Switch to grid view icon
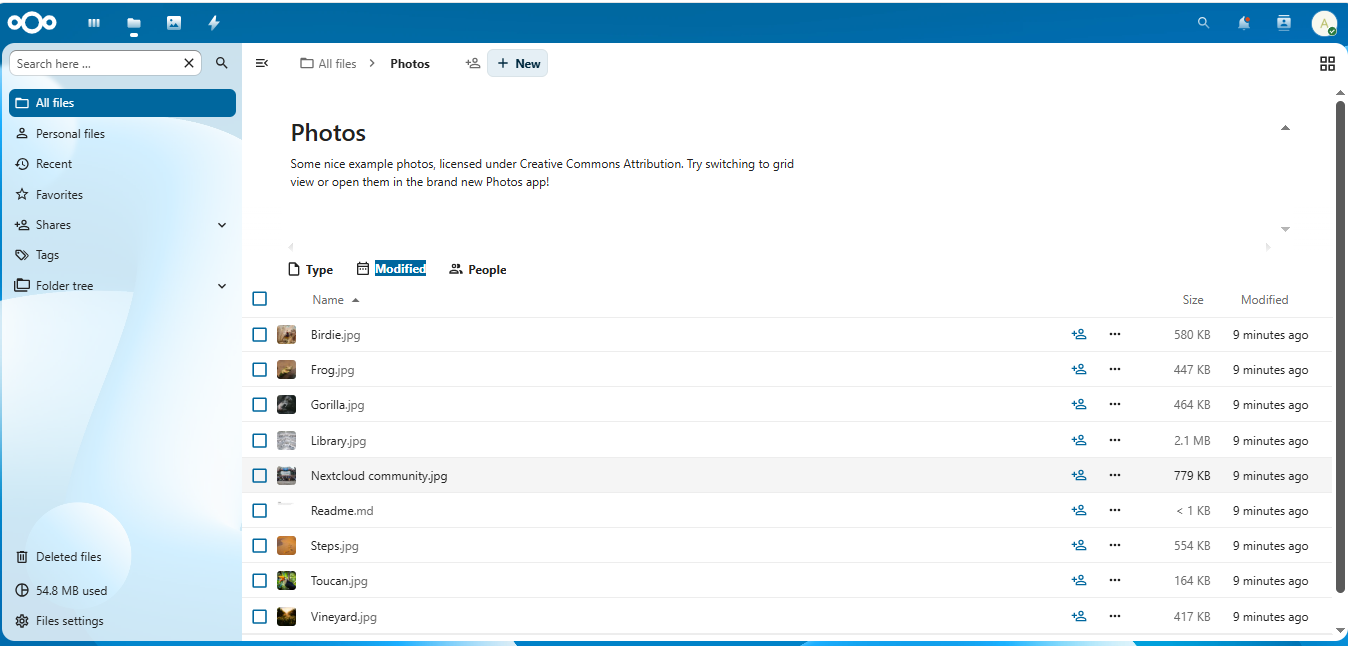This screenshot has height=646, width=1348. 1327,63
